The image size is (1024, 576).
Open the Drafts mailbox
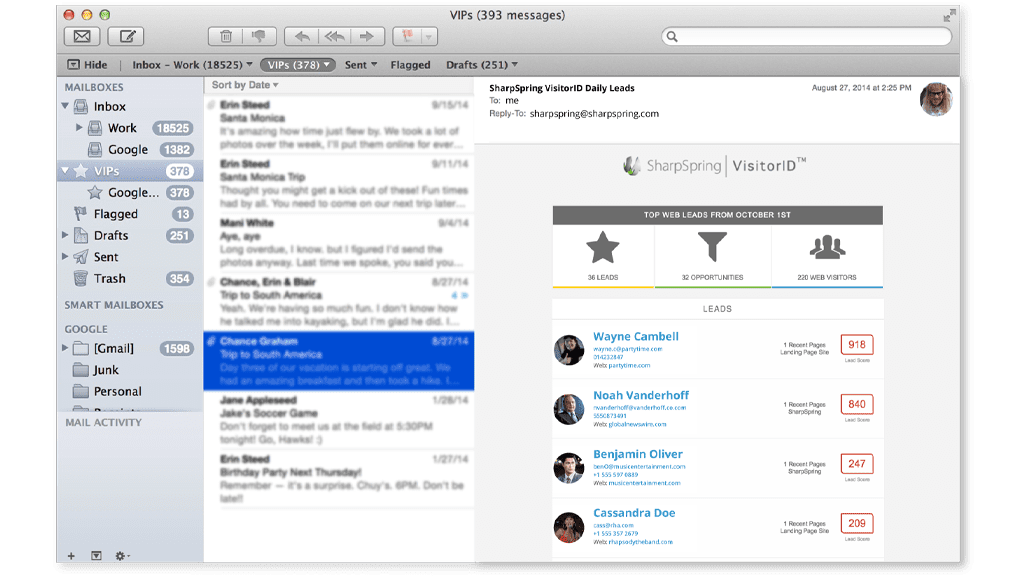pyautogui.click(x=111, y=236)
